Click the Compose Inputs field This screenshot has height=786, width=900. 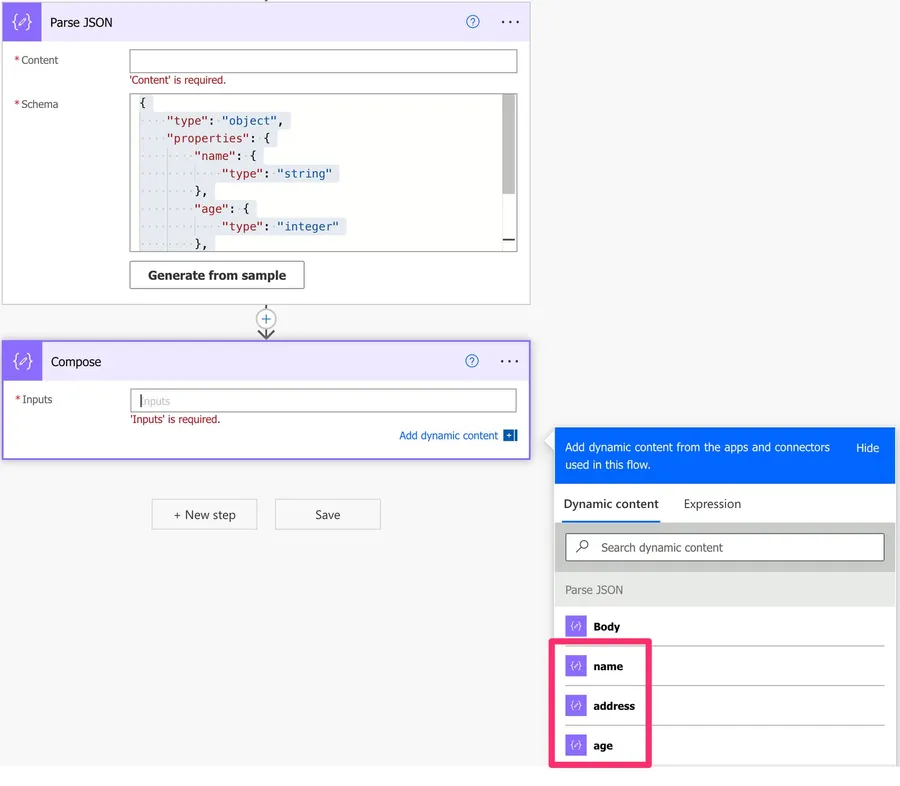tap(323, 401)
